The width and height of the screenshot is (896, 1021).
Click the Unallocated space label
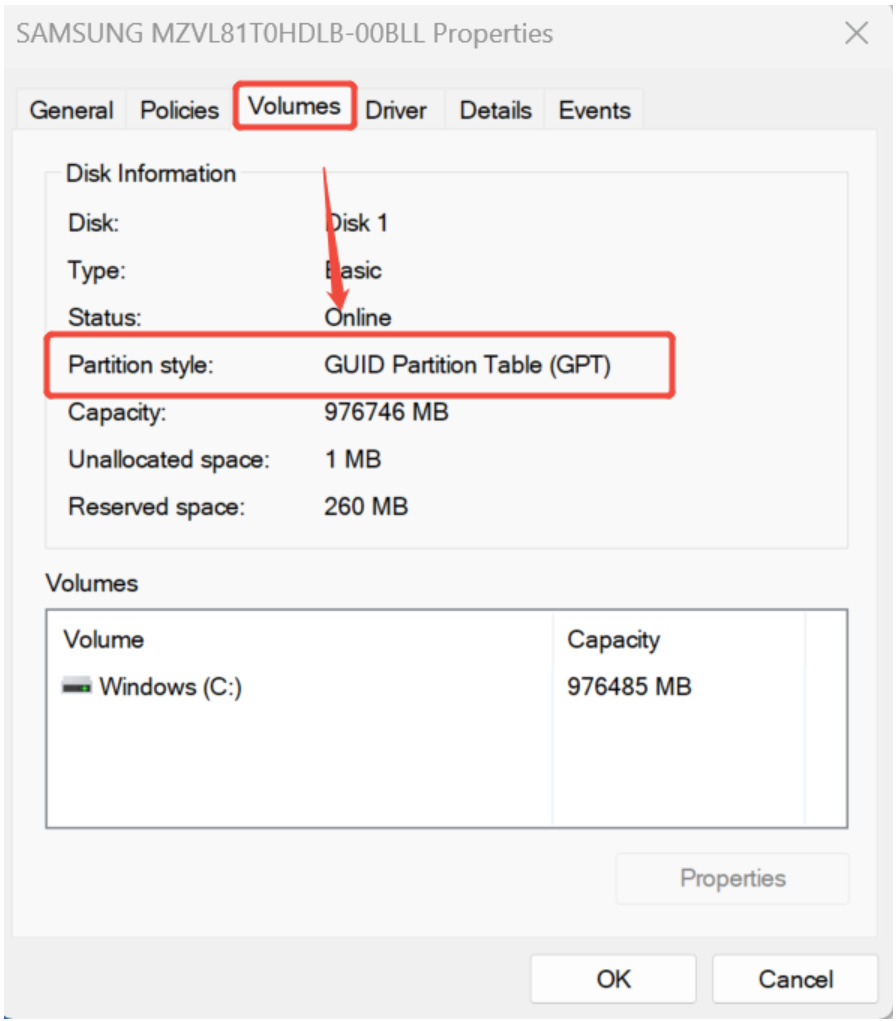tap(169, 460)
